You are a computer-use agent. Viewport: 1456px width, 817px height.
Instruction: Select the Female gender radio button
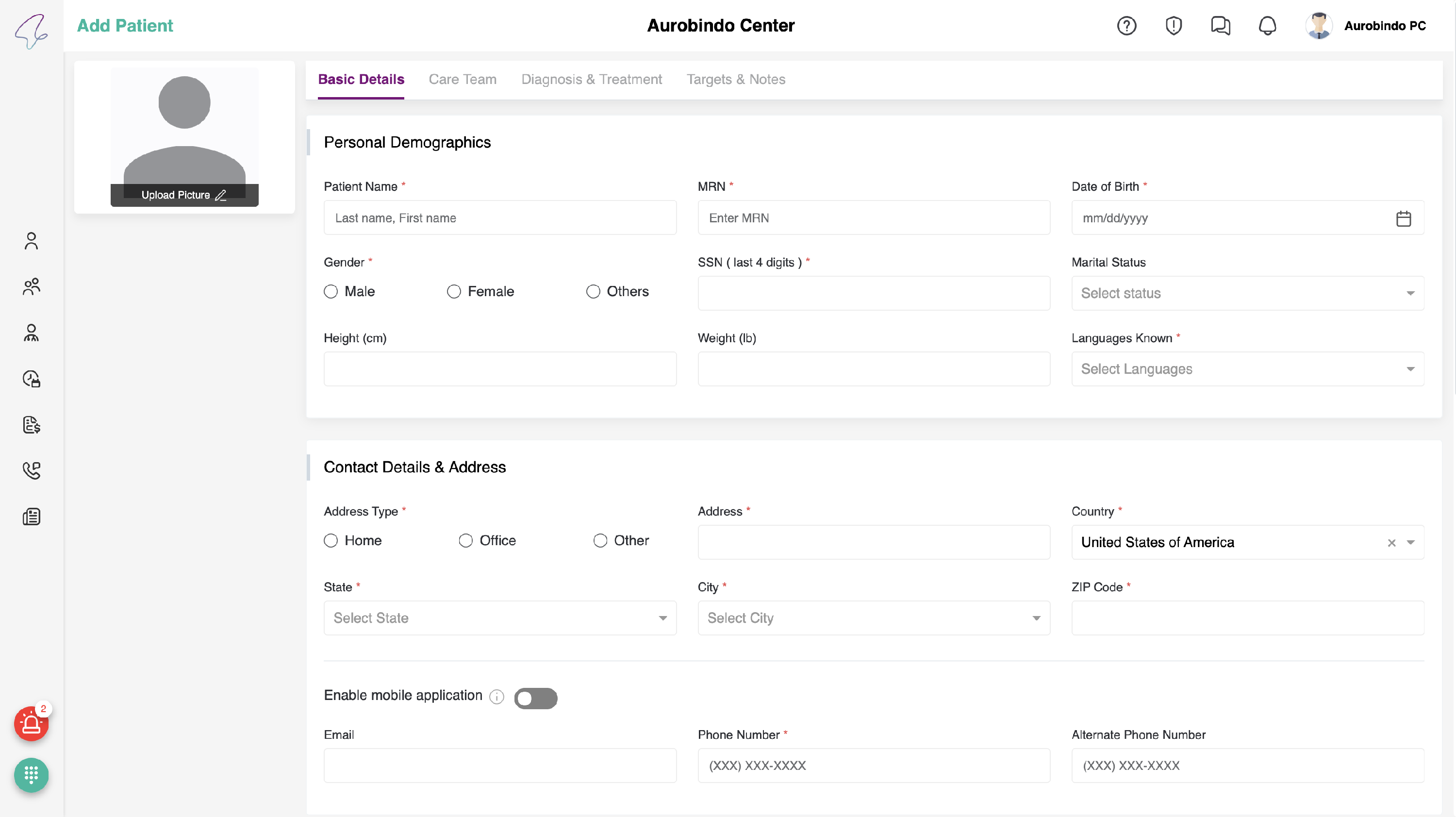[x=454, y=291]
